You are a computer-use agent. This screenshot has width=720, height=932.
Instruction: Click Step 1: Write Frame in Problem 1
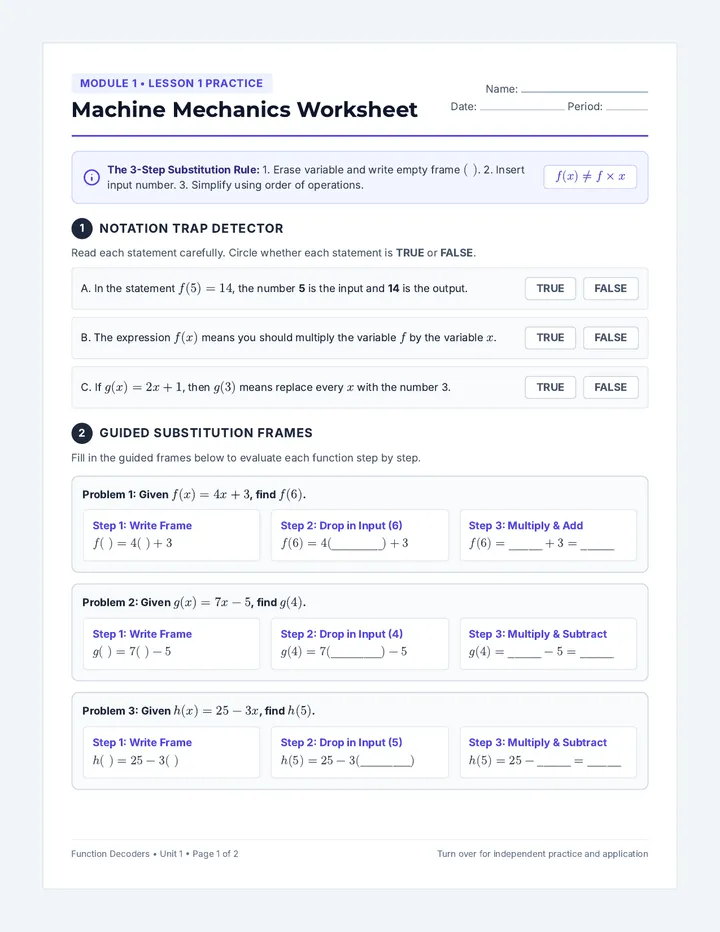[x=142, y=525]
